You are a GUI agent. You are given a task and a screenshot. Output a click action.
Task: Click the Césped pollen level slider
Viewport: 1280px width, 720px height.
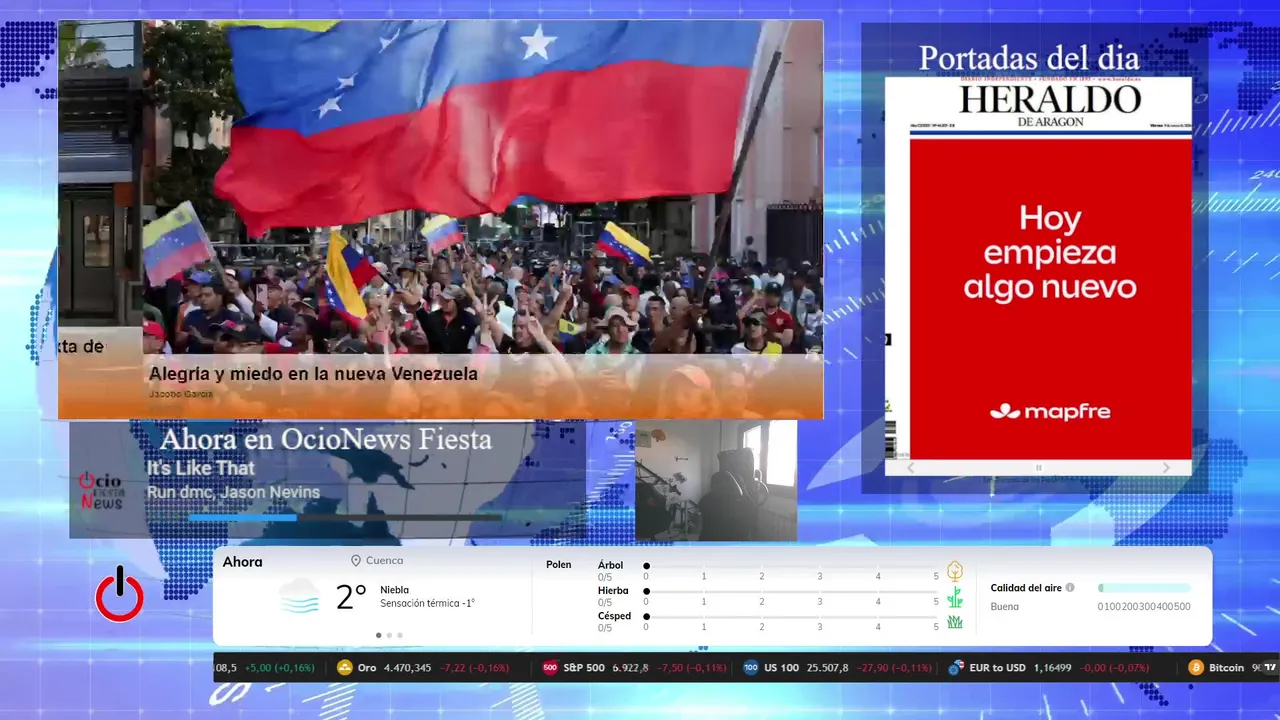tap(791, 617)
